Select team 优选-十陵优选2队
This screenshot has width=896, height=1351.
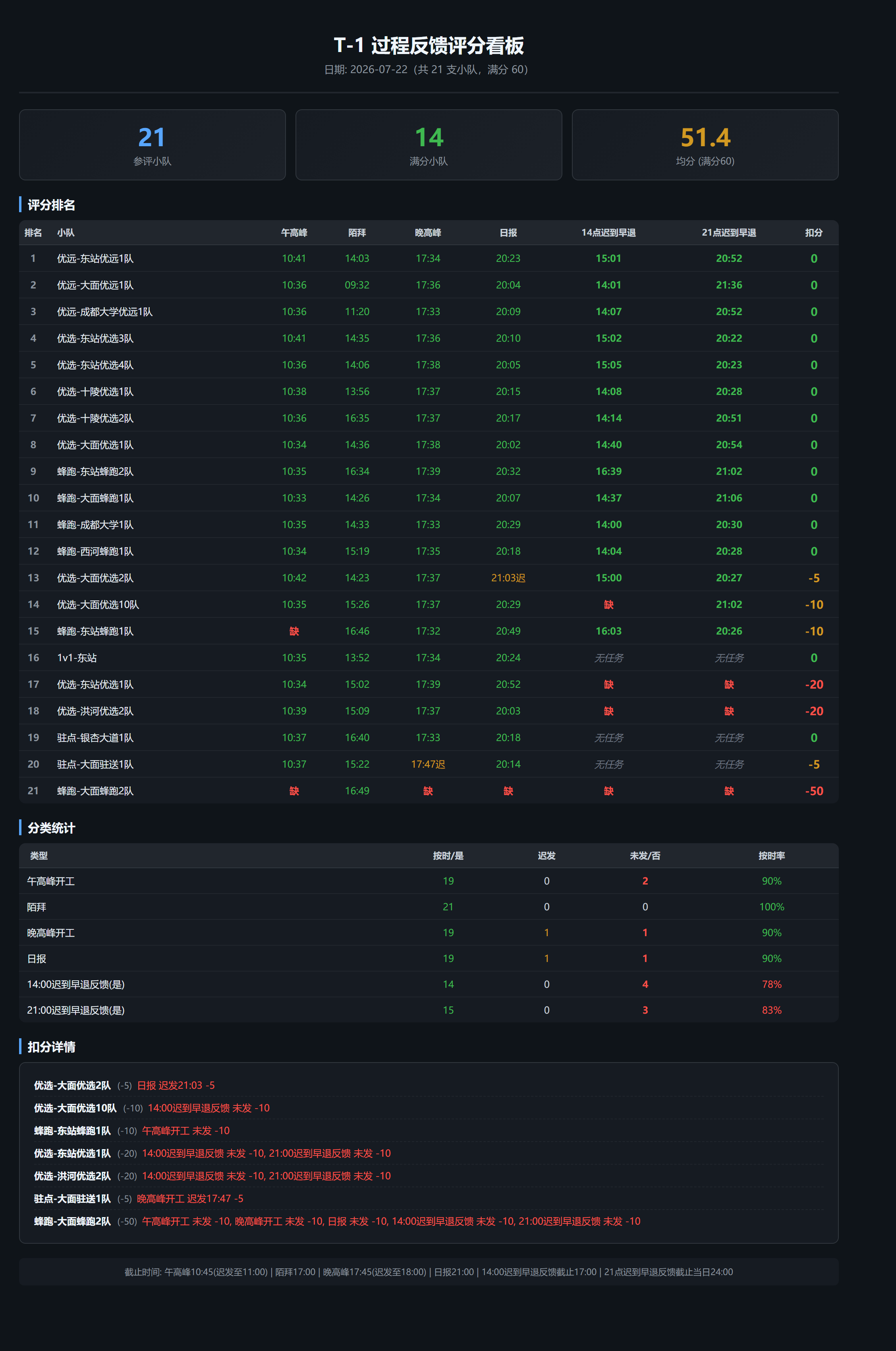95,418
